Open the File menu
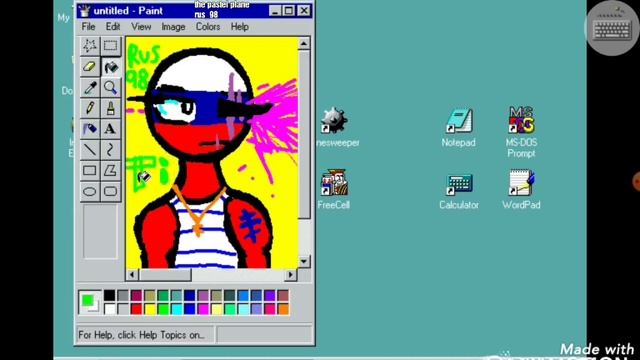This screenshot has width=640, height=360. pyautogui.click(x=88, y=27)
